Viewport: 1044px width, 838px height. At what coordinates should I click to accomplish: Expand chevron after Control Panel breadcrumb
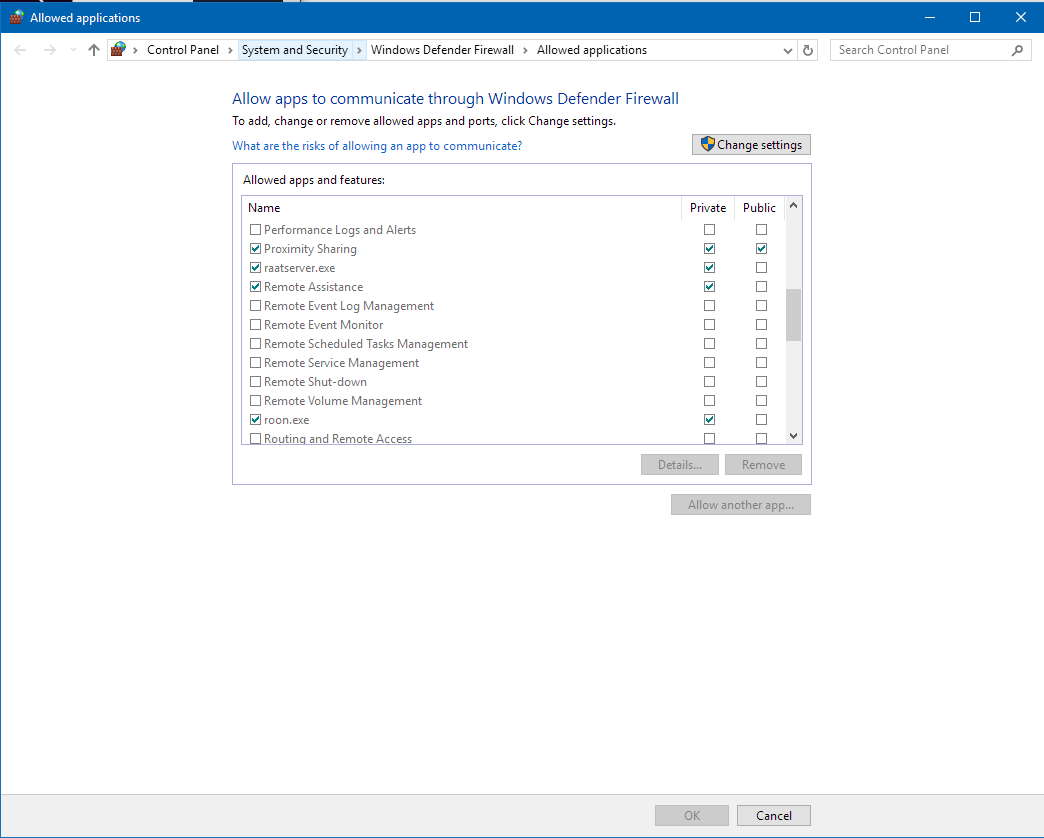(x=230, y=50)
